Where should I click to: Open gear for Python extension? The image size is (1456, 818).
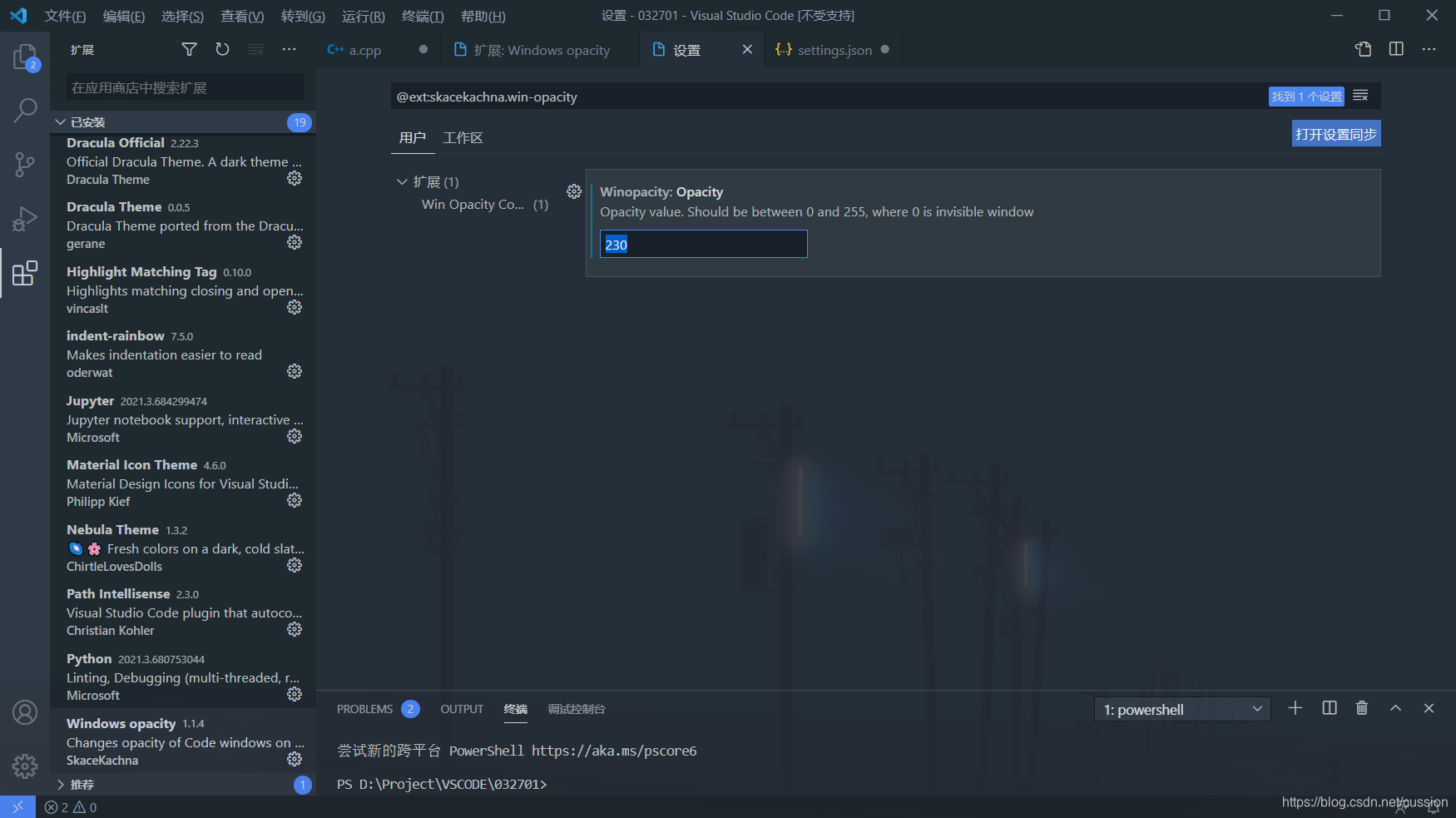click(x=295, y=694)
